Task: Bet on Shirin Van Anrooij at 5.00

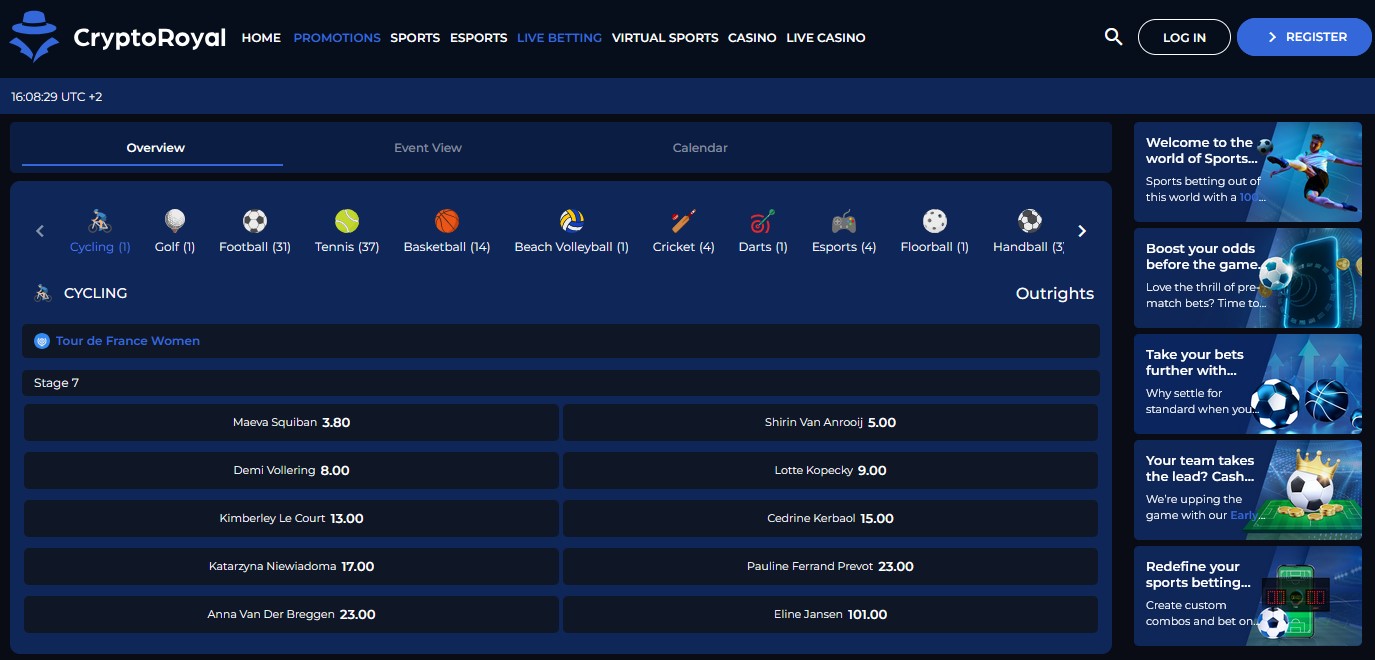Action: tap(830, 423)
